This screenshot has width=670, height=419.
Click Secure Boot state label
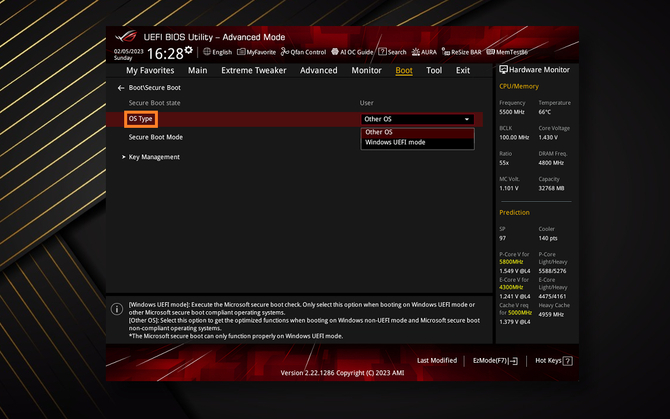(155, 103)
